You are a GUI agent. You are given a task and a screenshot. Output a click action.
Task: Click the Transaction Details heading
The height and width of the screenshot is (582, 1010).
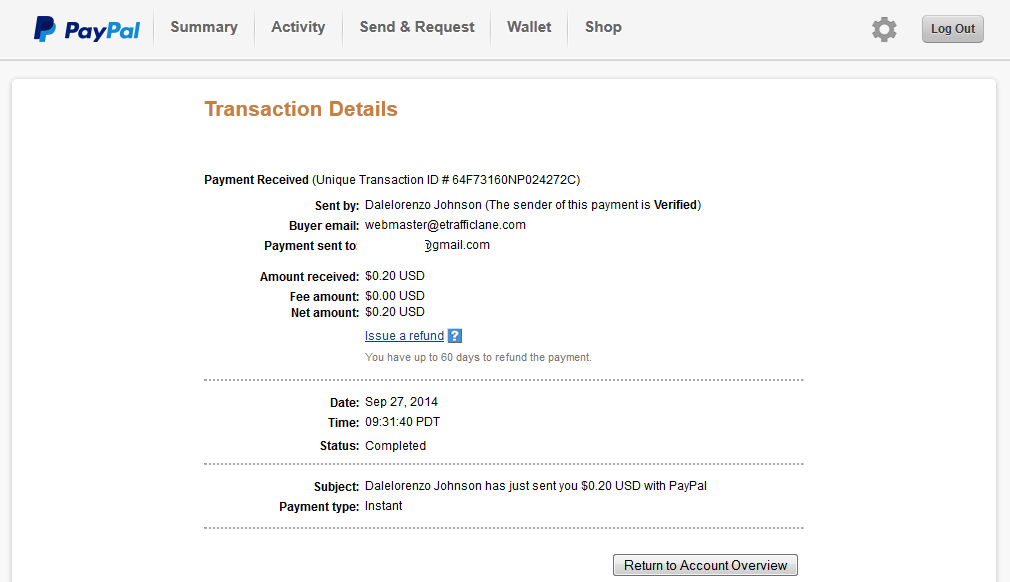point(301,109)
